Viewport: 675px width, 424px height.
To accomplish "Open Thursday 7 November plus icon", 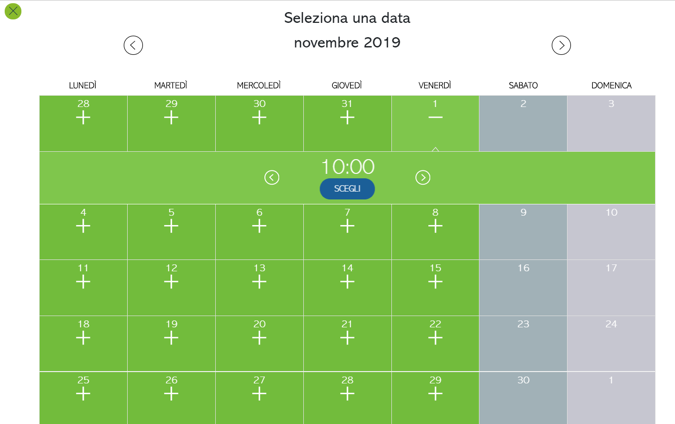I will (347, 226).
